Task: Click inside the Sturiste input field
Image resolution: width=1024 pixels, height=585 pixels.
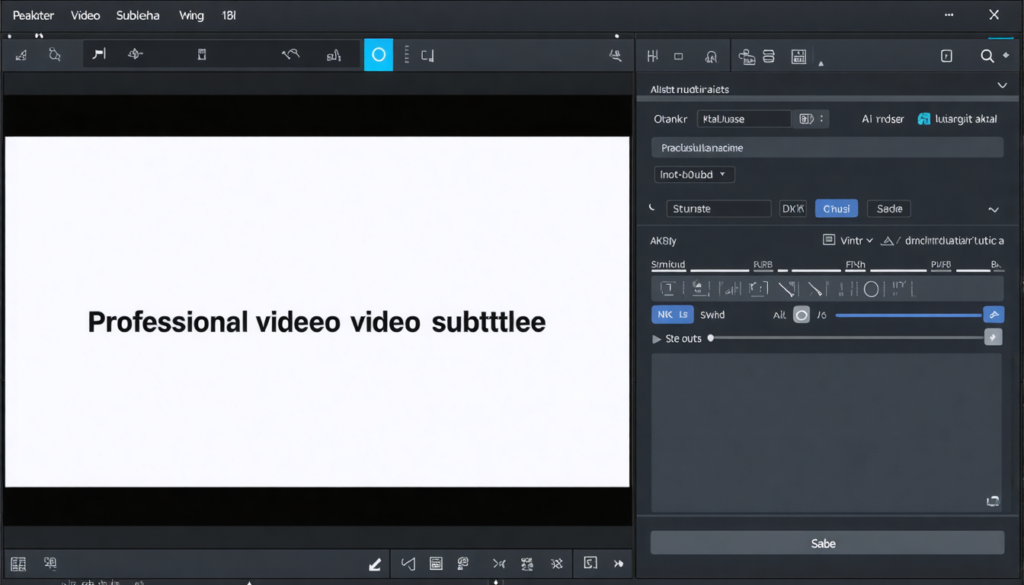Action: click(718, 208)
